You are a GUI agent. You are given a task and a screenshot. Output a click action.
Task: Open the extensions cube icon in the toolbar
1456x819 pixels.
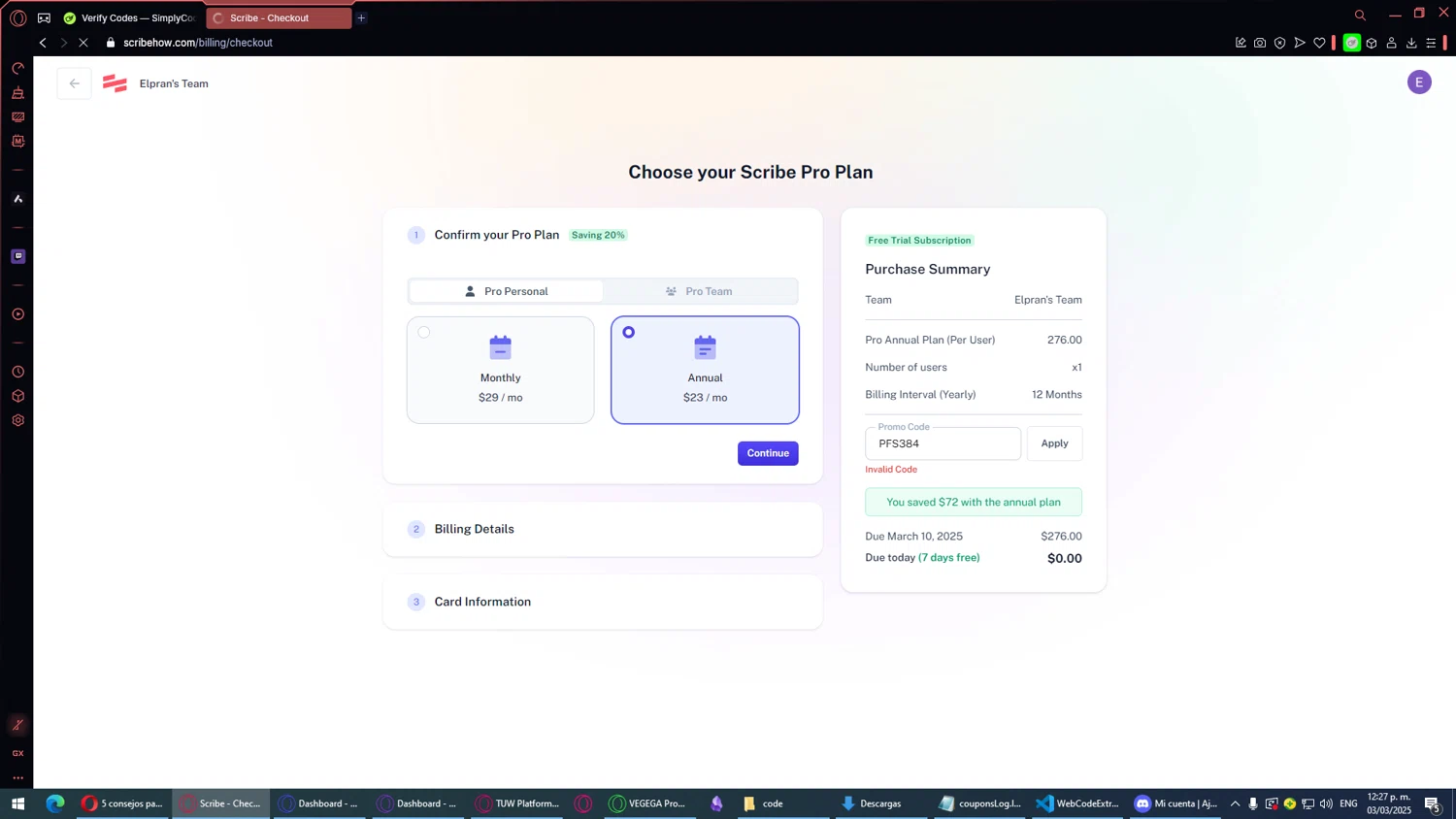point(1372,43)
